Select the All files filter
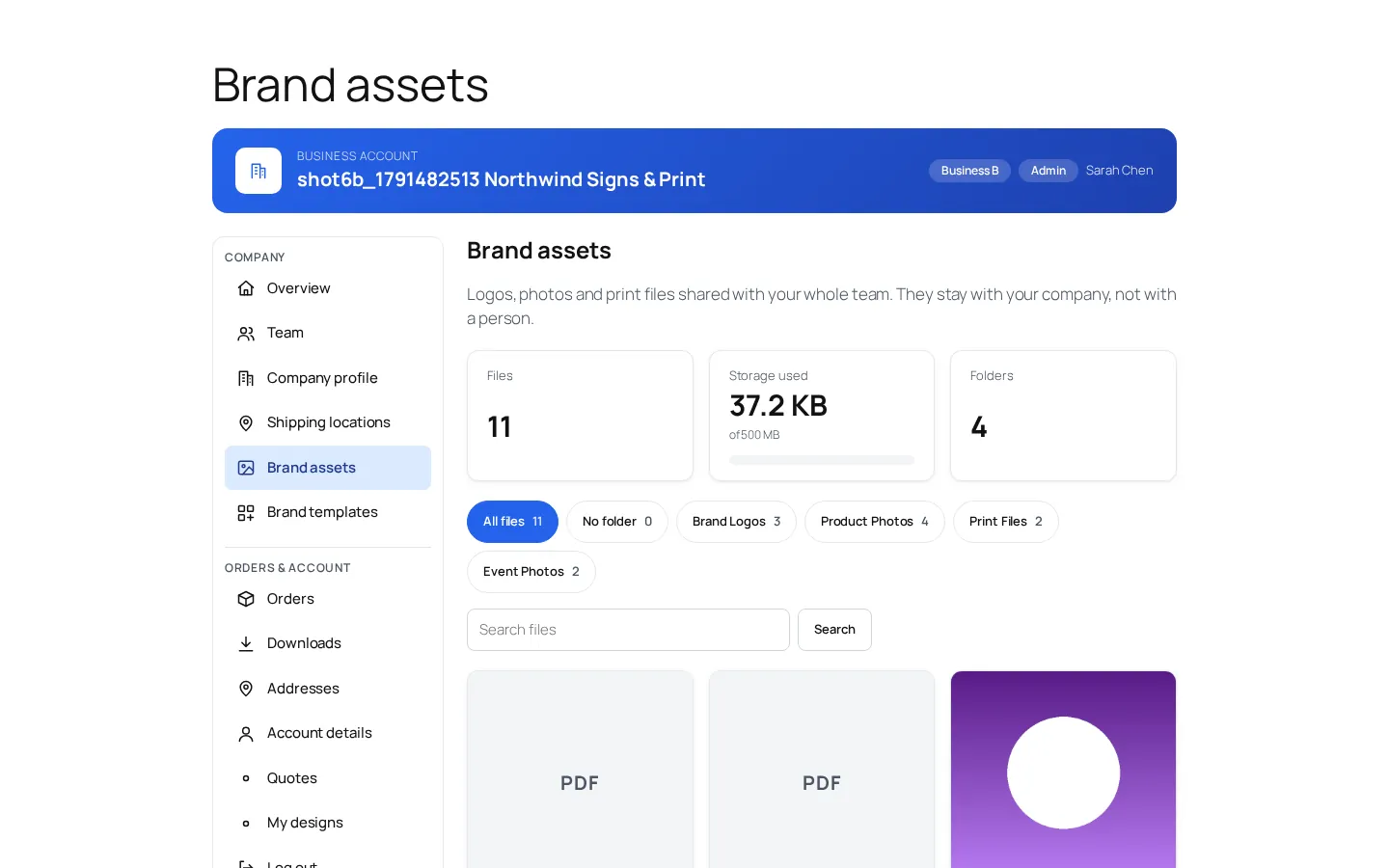1389x868 pixels. [512, 522]
